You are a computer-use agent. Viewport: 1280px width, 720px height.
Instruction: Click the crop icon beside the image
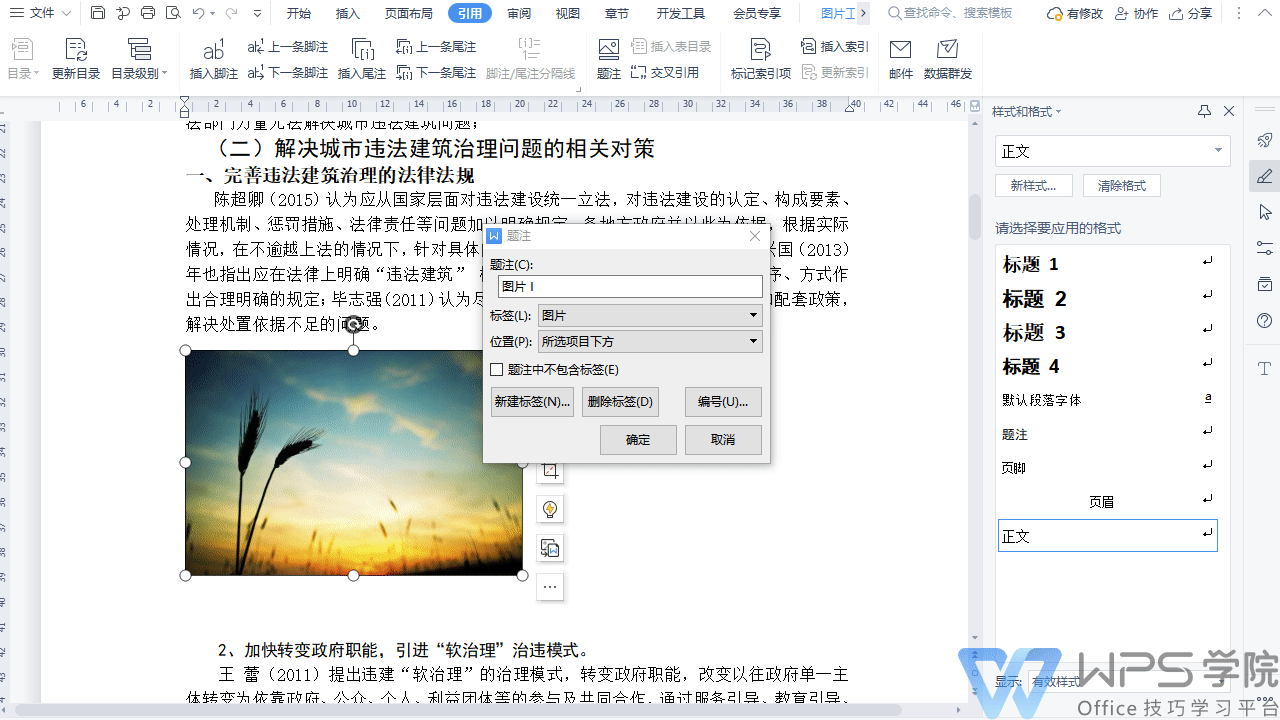coord(550,470)
